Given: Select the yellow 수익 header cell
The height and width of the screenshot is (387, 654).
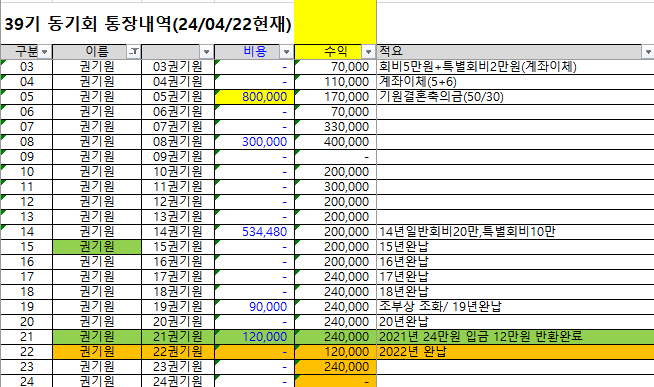Looking at the screenshot, I should (x=335, y=52).
